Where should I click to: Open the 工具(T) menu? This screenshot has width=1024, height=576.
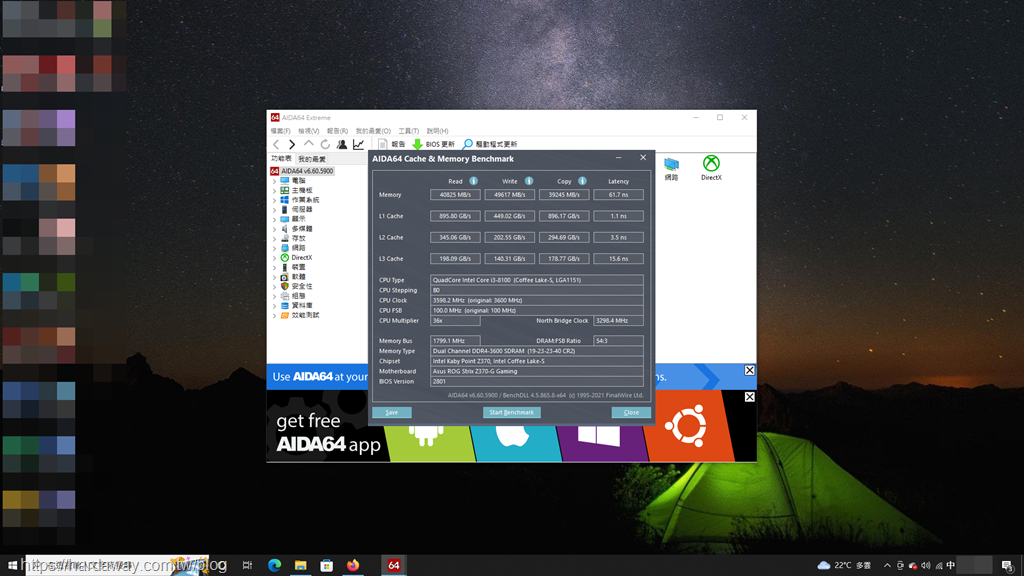(409, 131)
